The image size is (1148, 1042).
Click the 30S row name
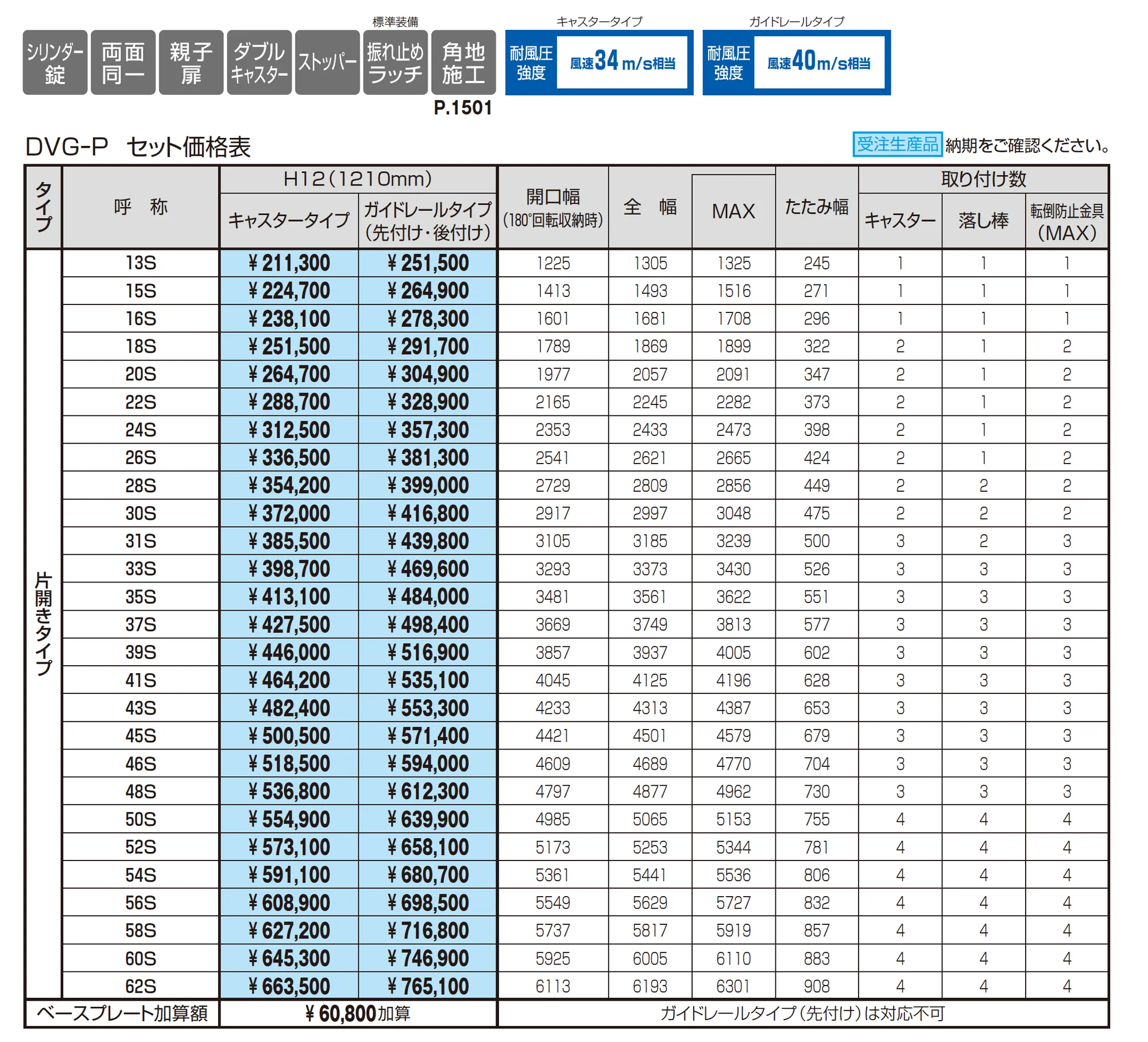[x=141, y=514]
